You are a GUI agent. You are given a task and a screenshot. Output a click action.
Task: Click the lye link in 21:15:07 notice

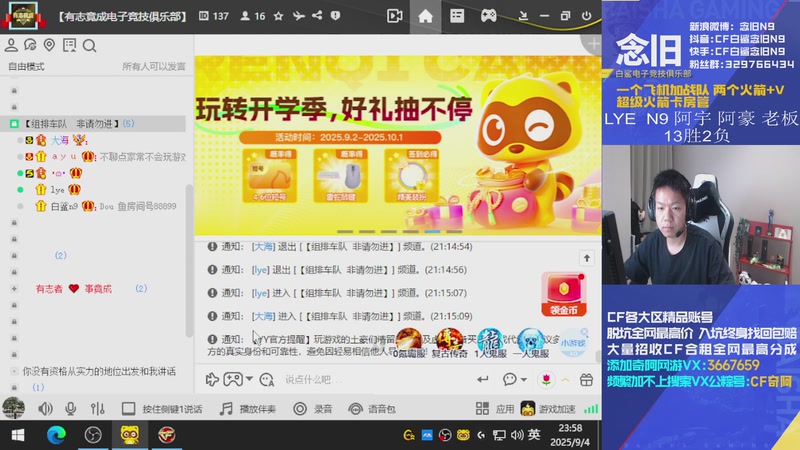click(x=261, y=293)
